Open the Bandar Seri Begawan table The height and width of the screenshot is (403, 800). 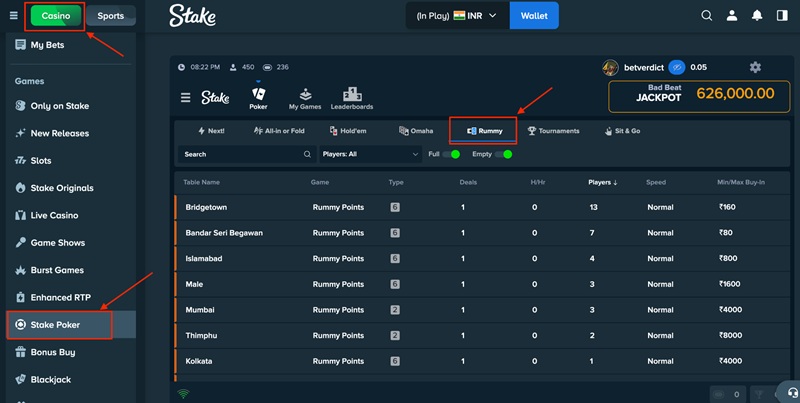click(x=483, y=233)
